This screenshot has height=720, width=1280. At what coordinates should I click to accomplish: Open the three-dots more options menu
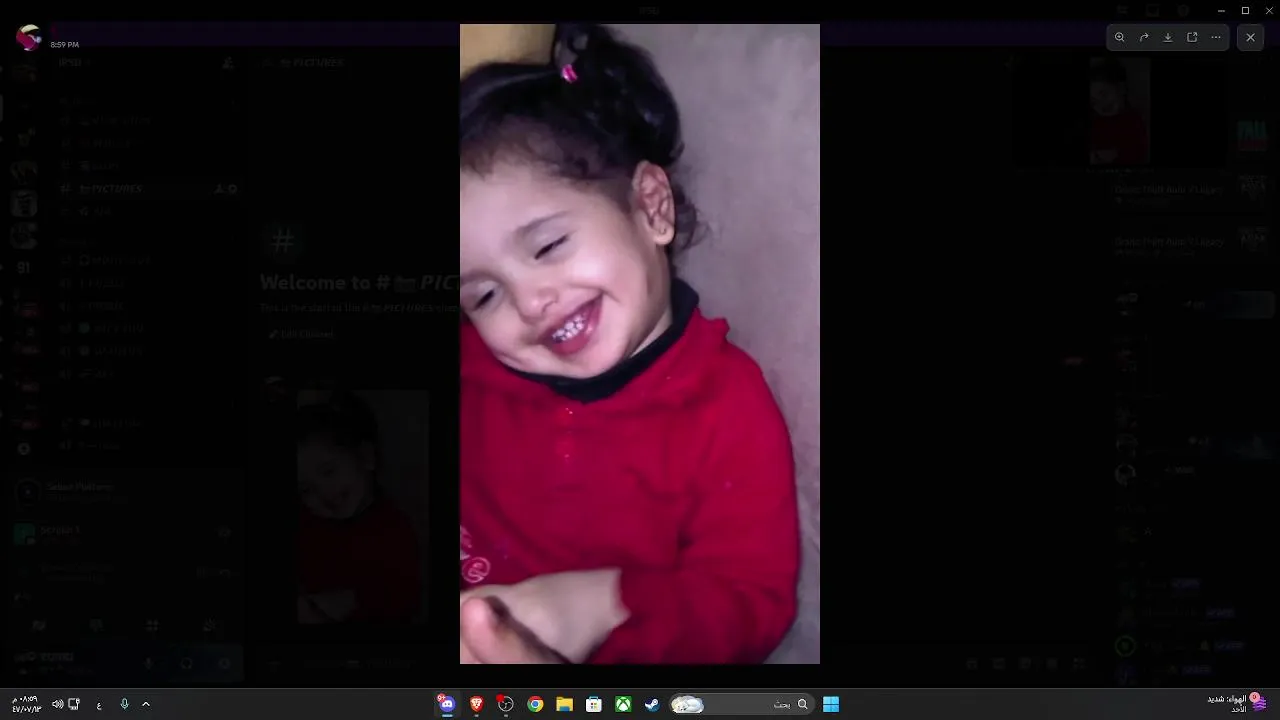(x=1216, y=37)
